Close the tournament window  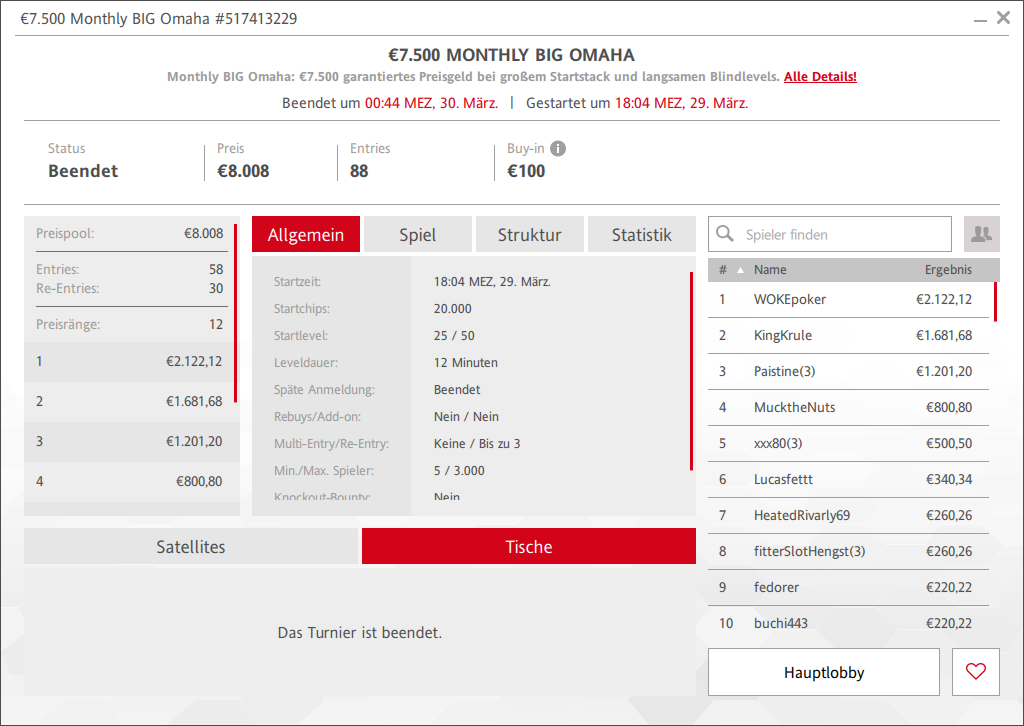pos(1003,18)
